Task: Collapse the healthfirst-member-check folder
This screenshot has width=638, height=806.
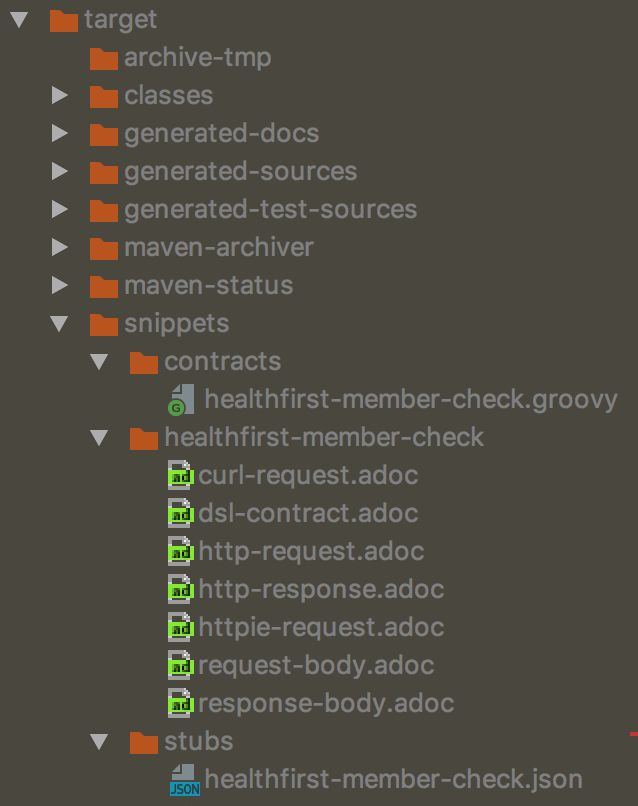Action: point(99,438)
